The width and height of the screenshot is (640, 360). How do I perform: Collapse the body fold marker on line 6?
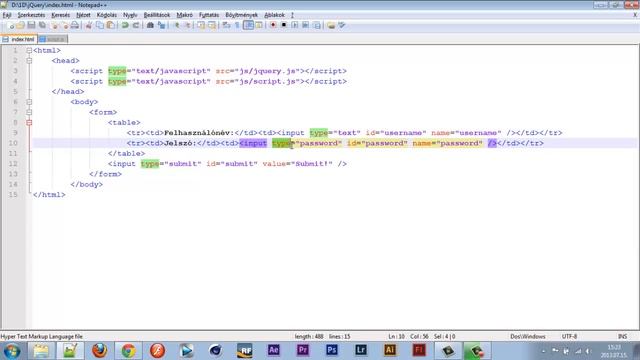click(29, 102)
